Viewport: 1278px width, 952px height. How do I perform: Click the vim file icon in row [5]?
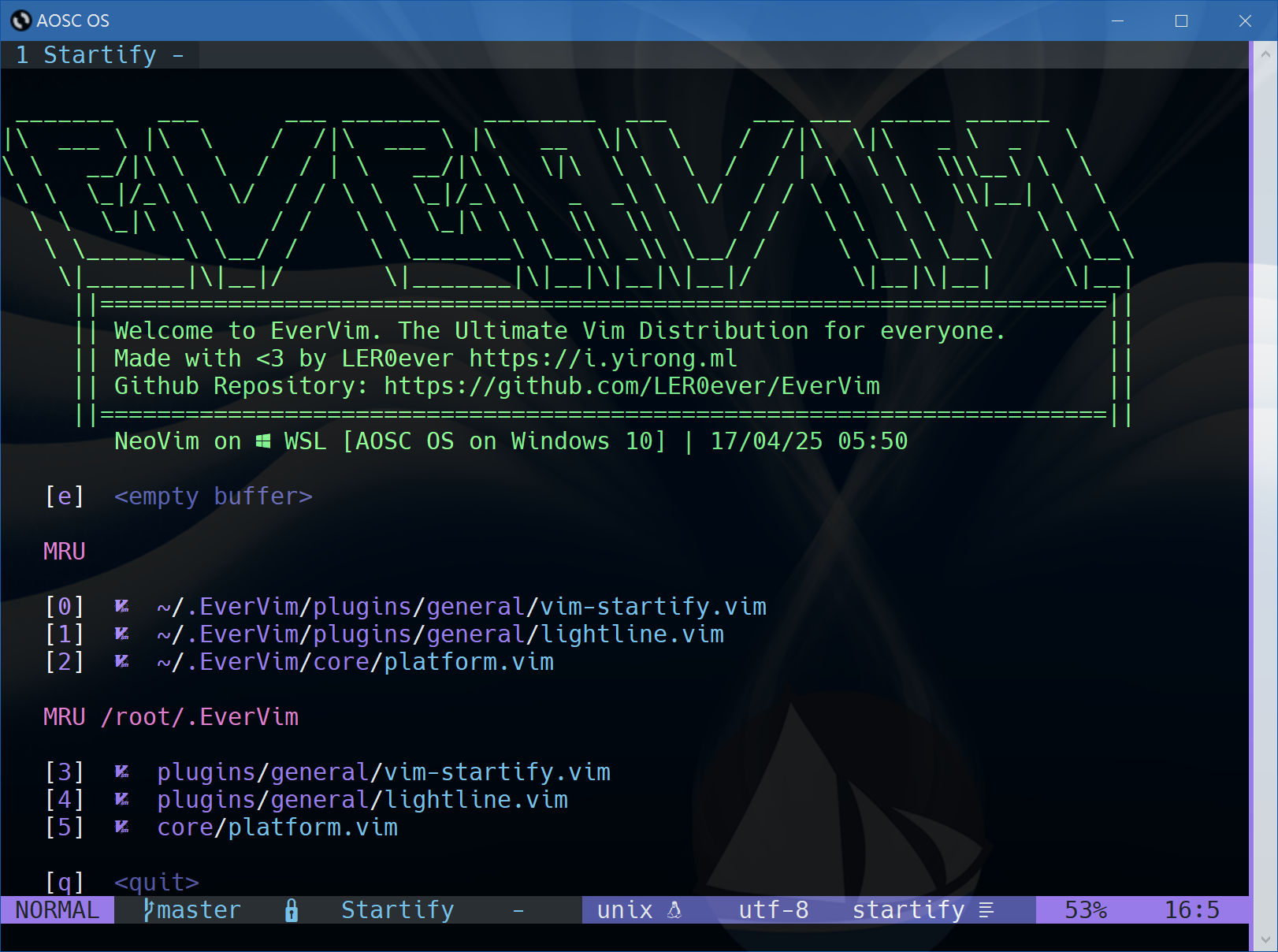tap(122, 827)
